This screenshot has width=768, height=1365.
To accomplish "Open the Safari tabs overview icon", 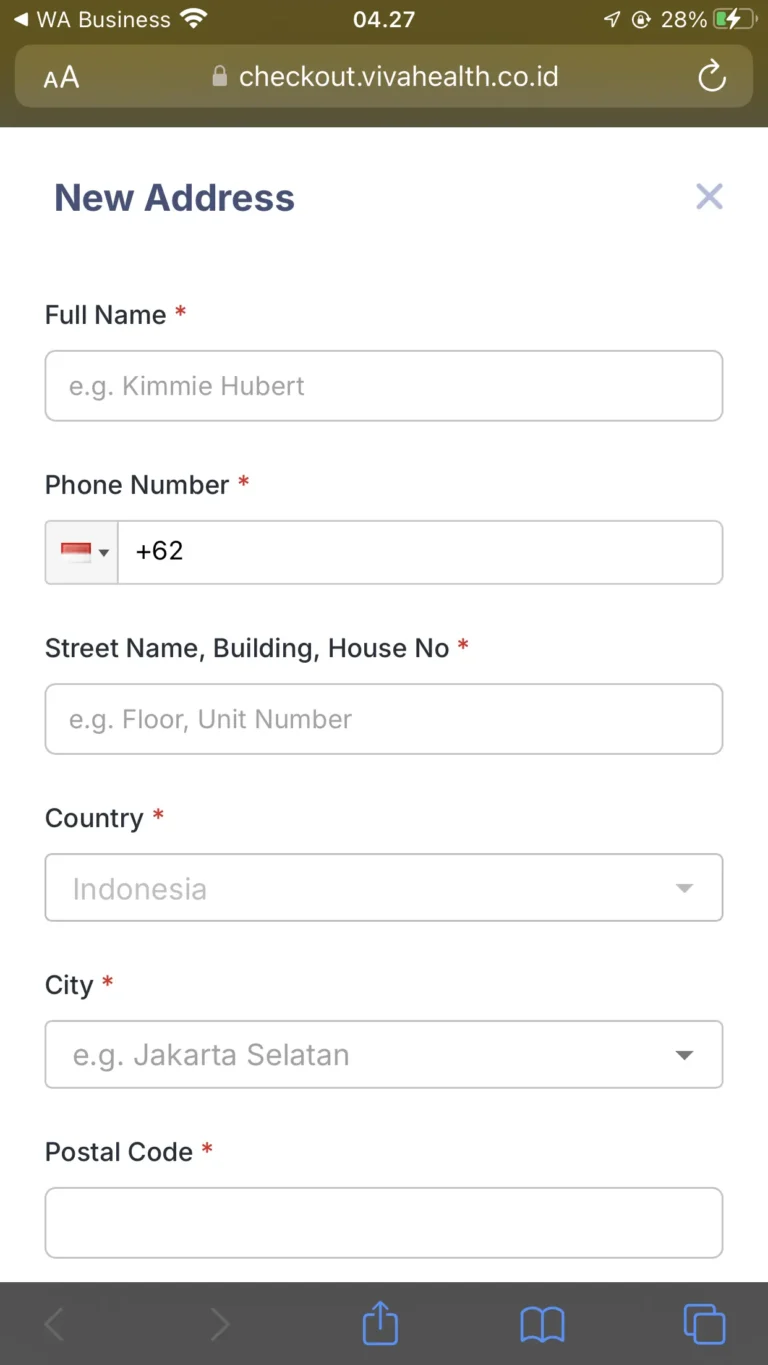I will 704,1324.
